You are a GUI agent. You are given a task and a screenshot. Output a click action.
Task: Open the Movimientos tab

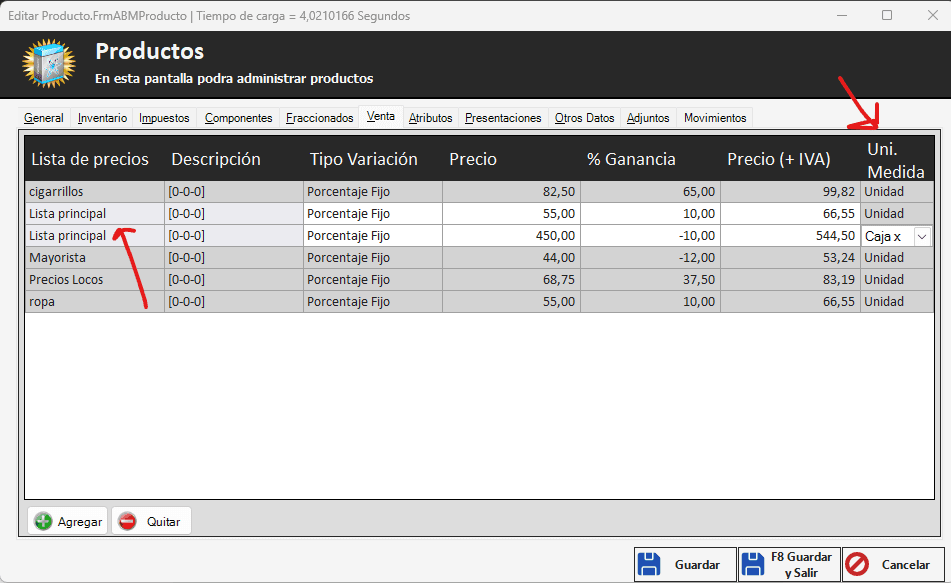715,118
